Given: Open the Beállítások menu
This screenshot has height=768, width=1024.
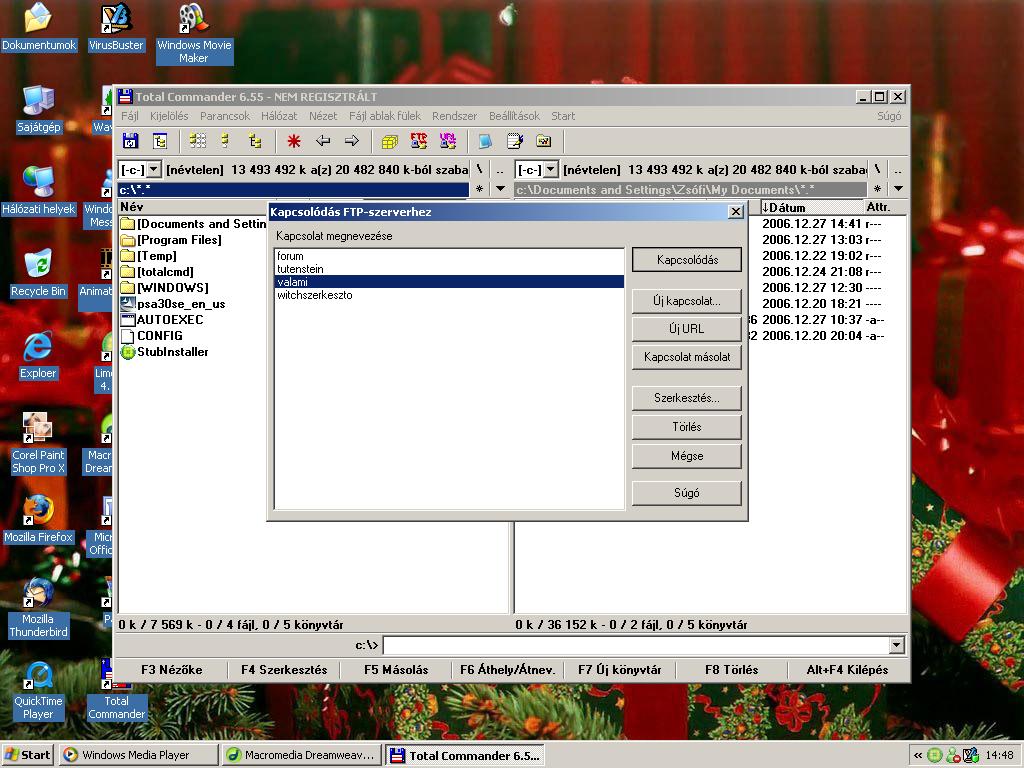Looking at the screenshot, I should coord(514,116).
